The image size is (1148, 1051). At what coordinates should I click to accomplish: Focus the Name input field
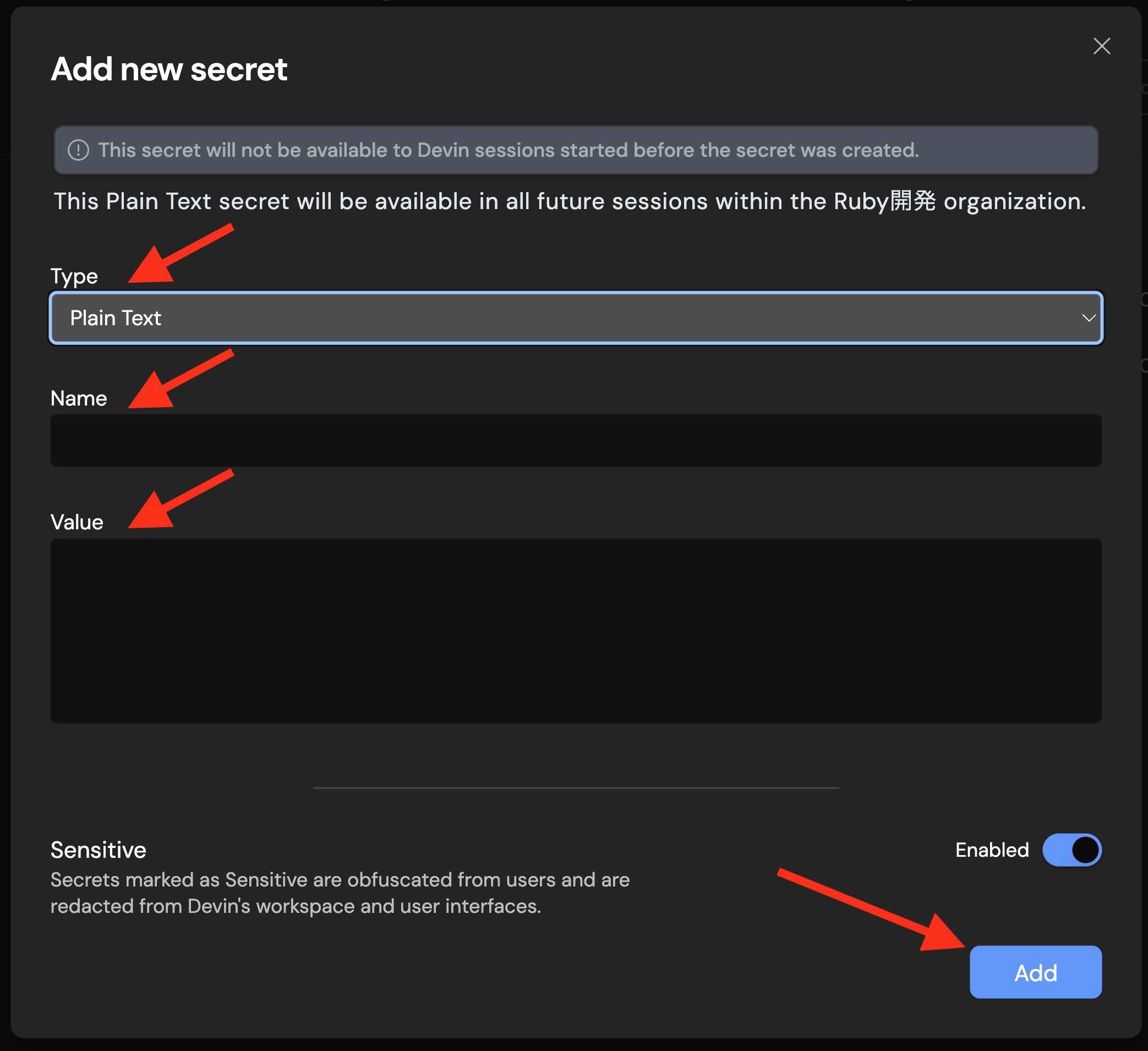575,440
